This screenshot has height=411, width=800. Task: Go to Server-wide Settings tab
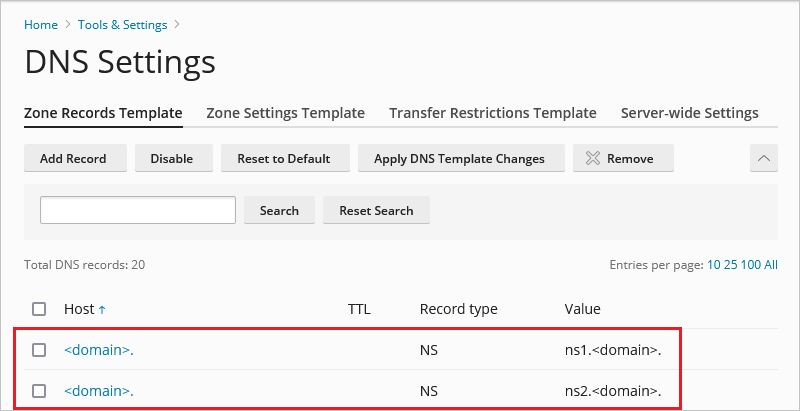[689, 113]
